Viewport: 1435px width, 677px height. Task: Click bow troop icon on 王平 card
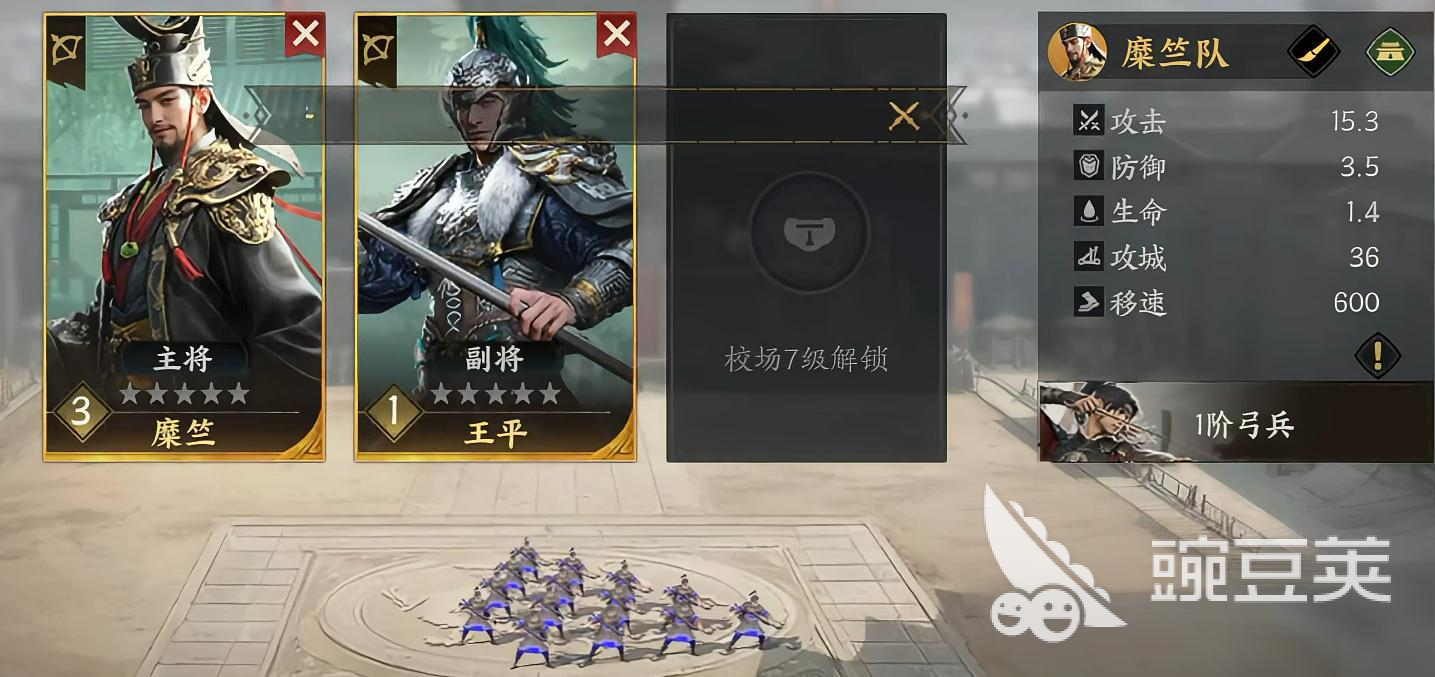[378, 48]
